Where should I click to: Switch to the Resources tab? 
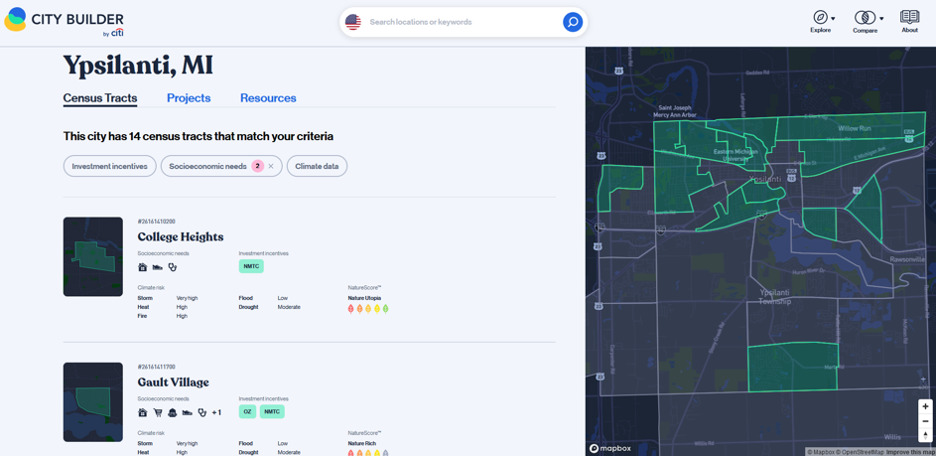(x=268, y=98)
